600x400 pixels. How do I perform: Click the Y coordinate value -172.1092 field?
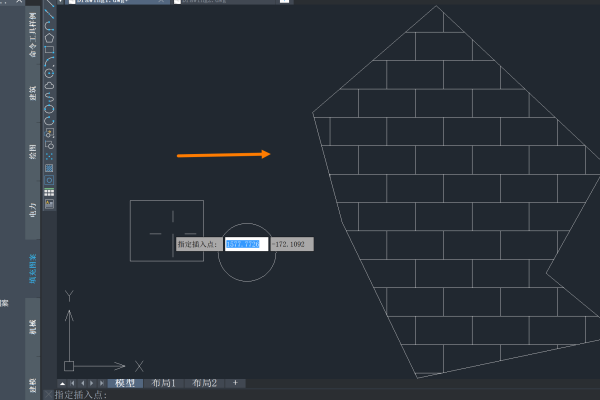click(291, 244)
